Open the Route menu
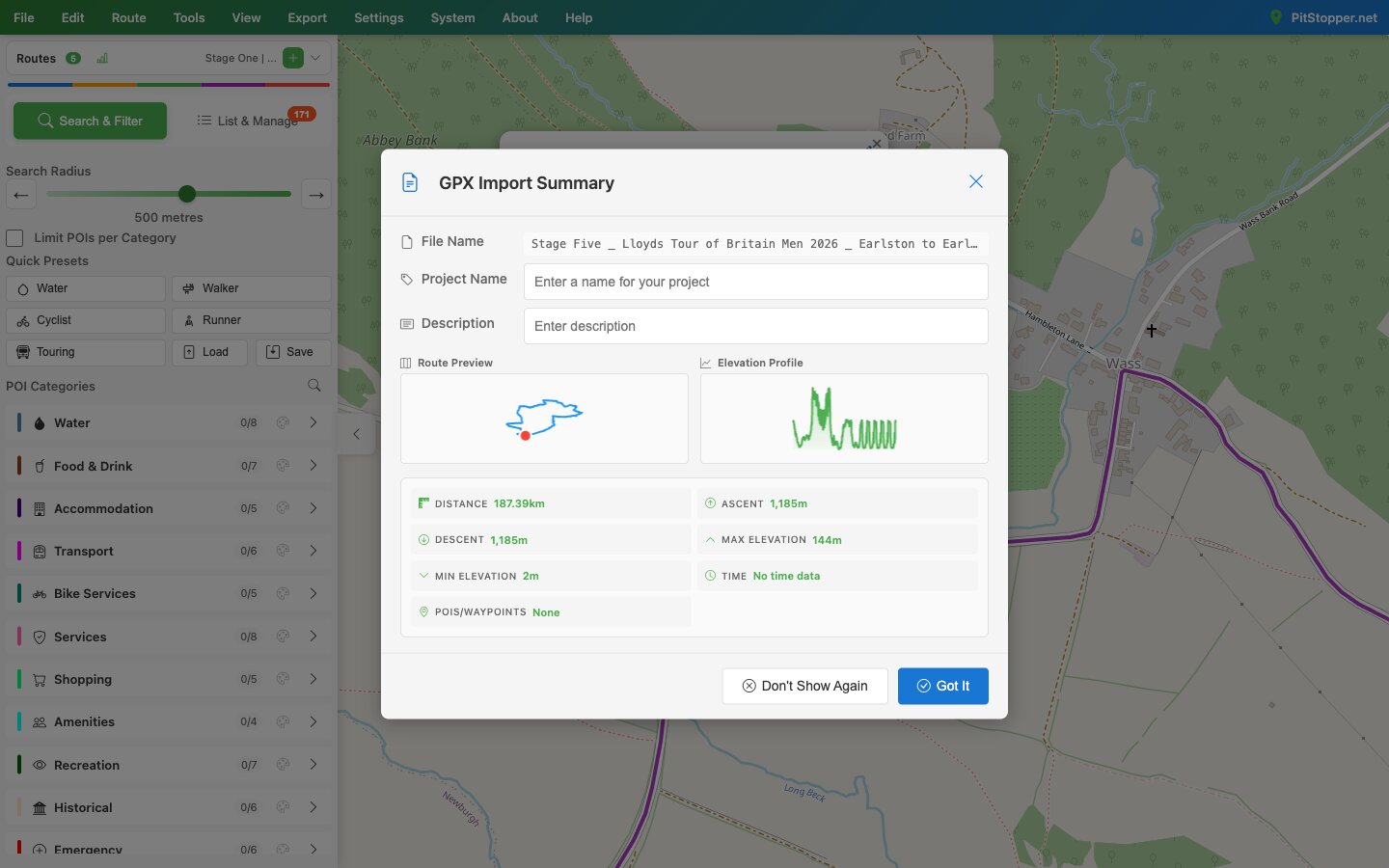The height and width of the screenshot is (868, 1389). coord(128,17)
